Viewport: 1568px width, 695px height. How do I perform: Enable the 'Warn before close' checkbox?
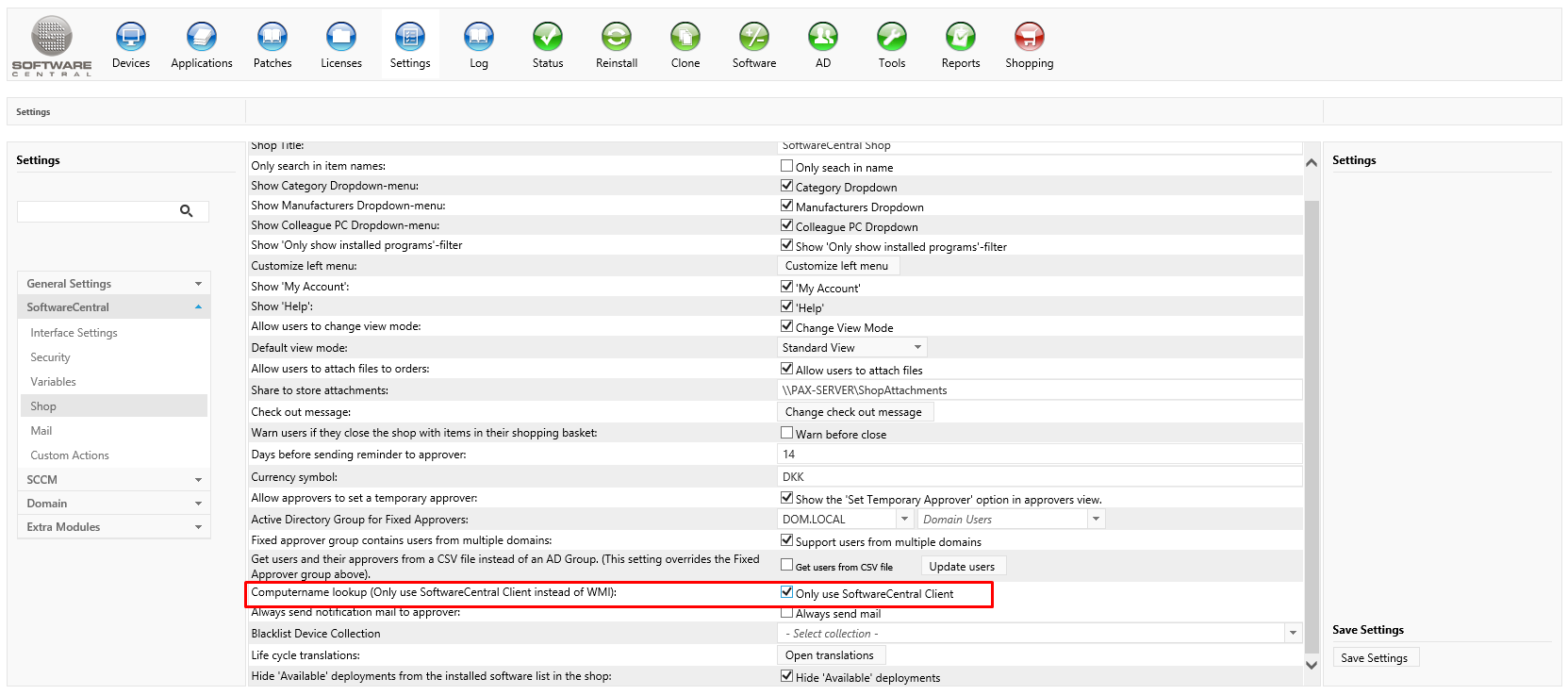(786, 433)
